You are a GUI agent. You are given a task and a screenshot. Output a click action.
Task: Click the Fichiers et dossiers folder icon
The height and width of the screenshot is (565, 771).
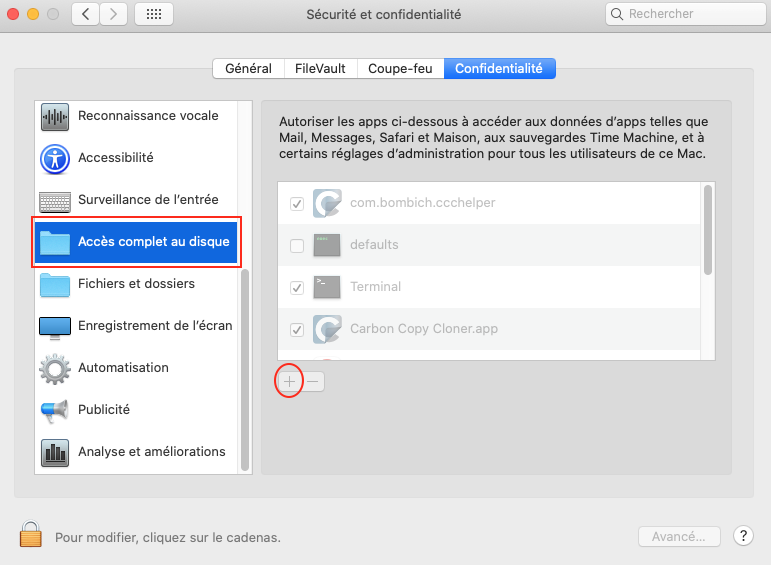[x=55, y=285]
